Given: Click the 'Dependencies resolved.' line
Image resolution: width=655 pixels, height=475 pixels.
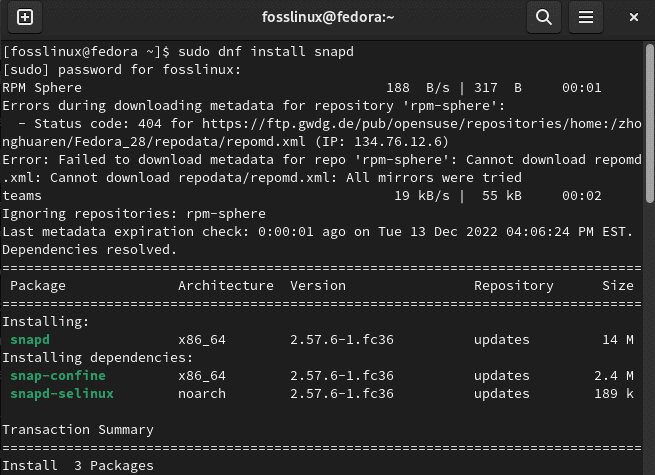Looking at the screenshot, I should 90,250.
